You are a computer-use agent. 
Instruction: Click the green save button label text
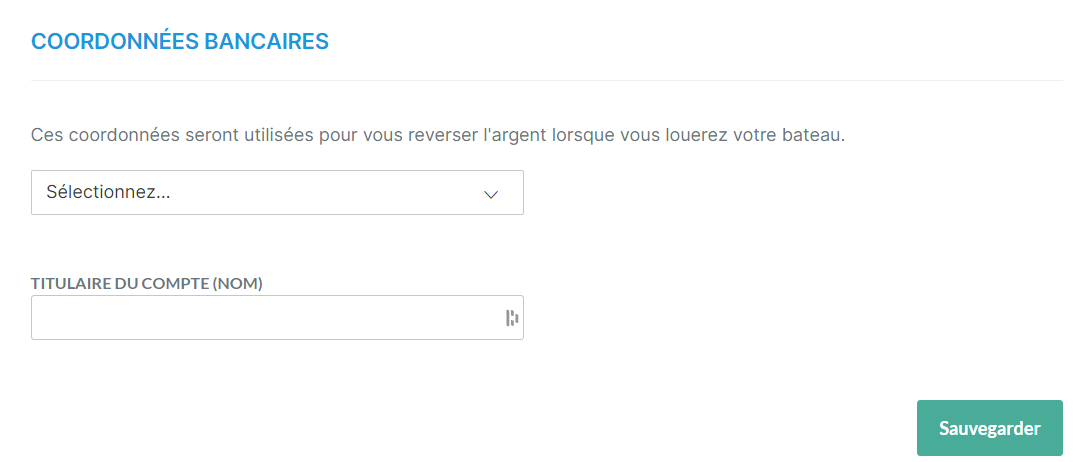point(990,428)
